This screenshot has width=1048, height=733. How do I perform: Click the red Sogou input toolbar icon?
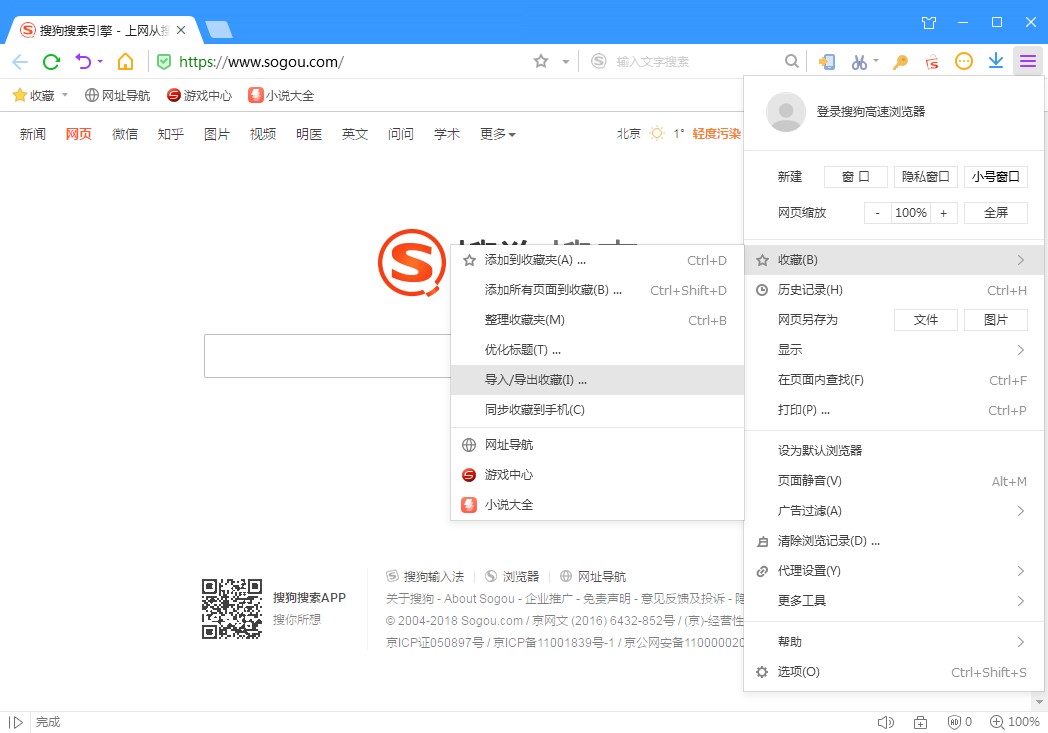(x=932, y=62)
